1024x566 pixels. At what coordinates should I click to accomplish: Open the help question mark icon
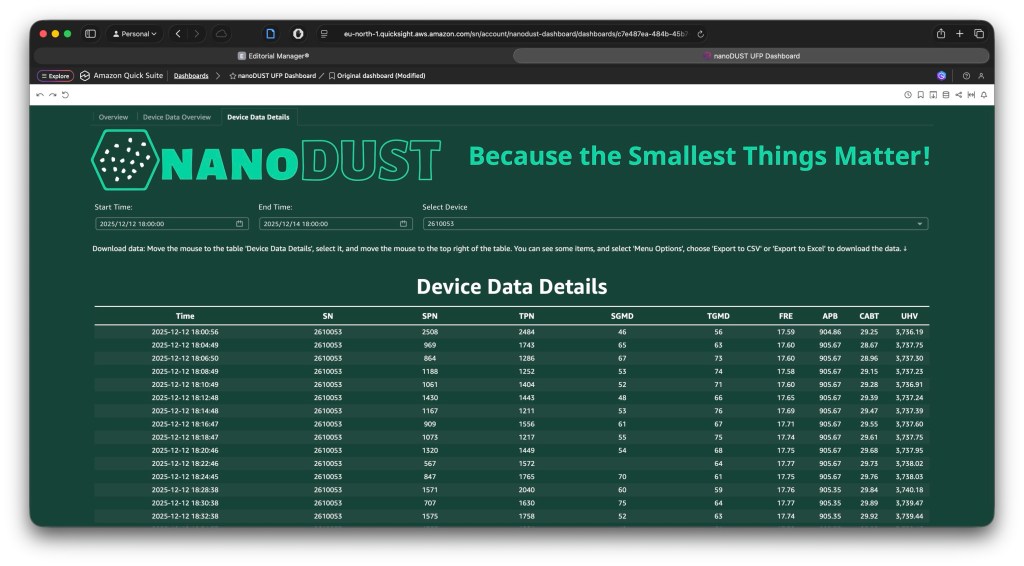coord(966,75)
